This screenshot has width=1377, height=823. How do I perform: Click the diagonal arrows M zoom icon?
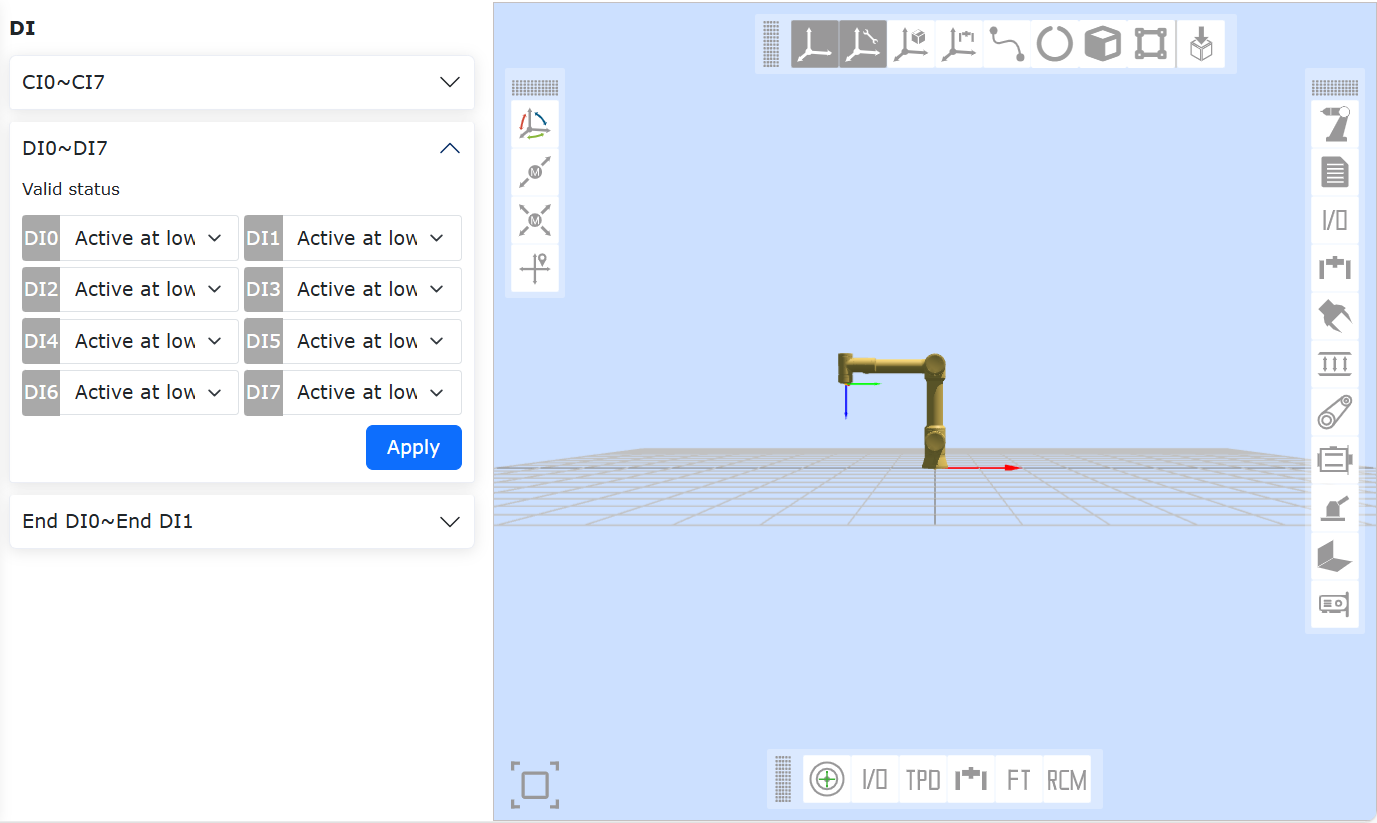[535, 172]
